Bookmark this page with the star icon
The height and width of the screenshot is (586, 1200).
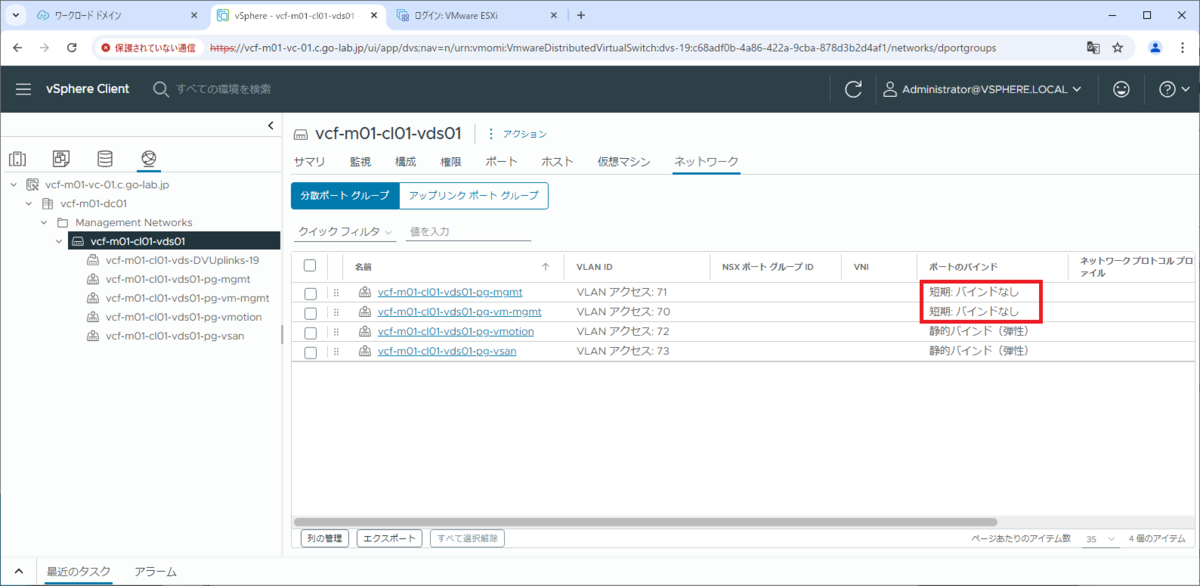click(x=1118, y=47)
